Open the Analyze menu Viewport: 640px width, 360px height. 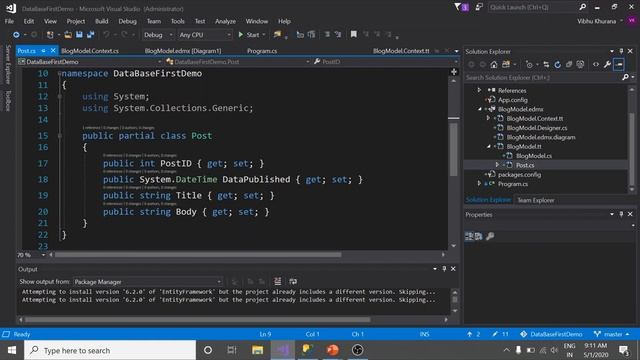point(225,21)
